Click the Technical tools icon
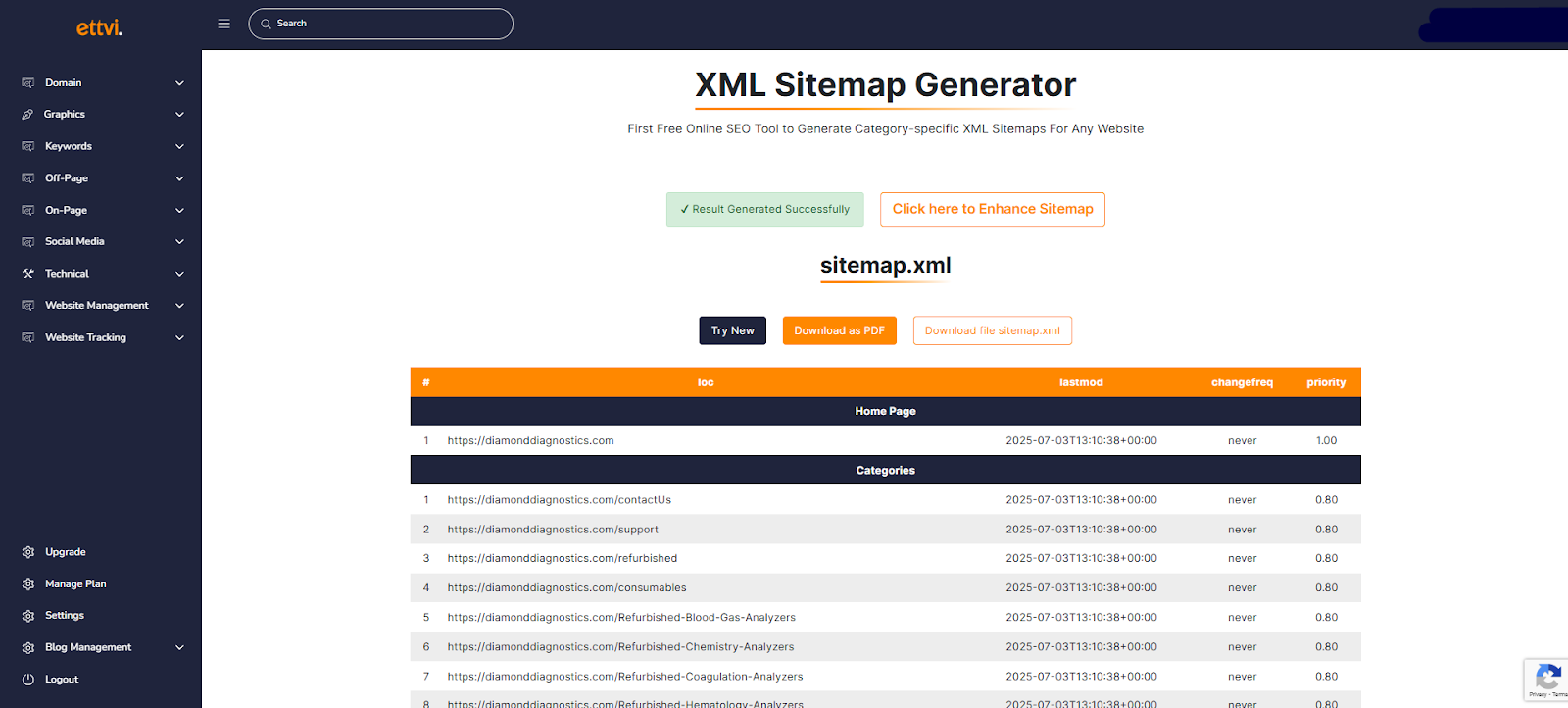 28,274
